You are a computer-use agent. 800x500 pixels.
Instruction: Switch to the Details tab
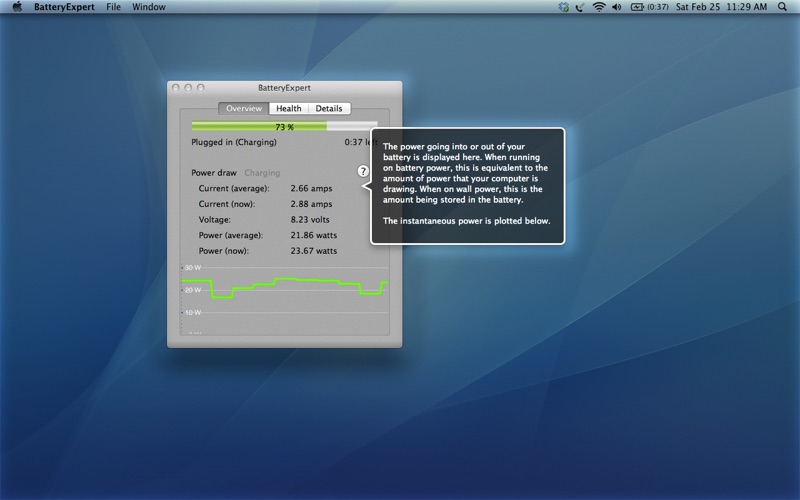pos(329,108)
